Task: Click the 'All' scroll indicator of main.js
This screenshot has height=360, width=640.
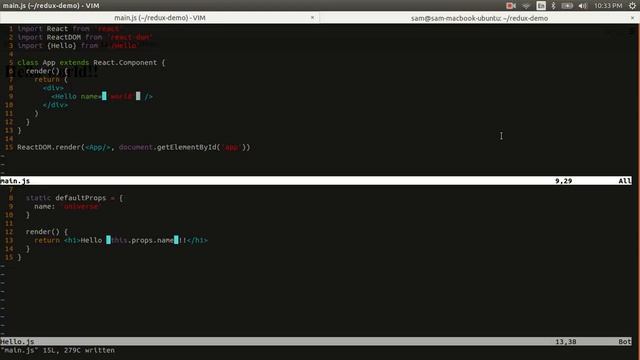Action: click(624, 181)
